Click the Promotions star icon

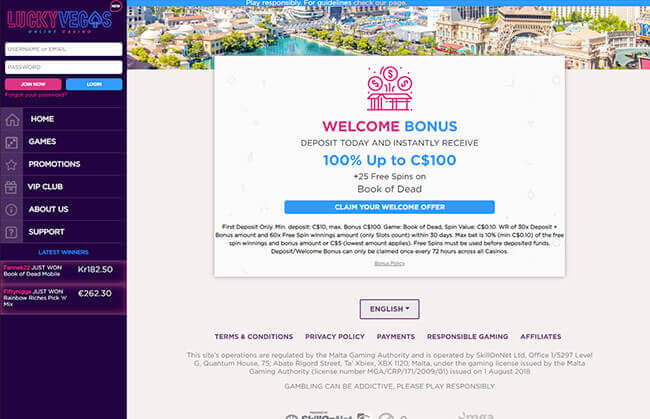[11, 165]
